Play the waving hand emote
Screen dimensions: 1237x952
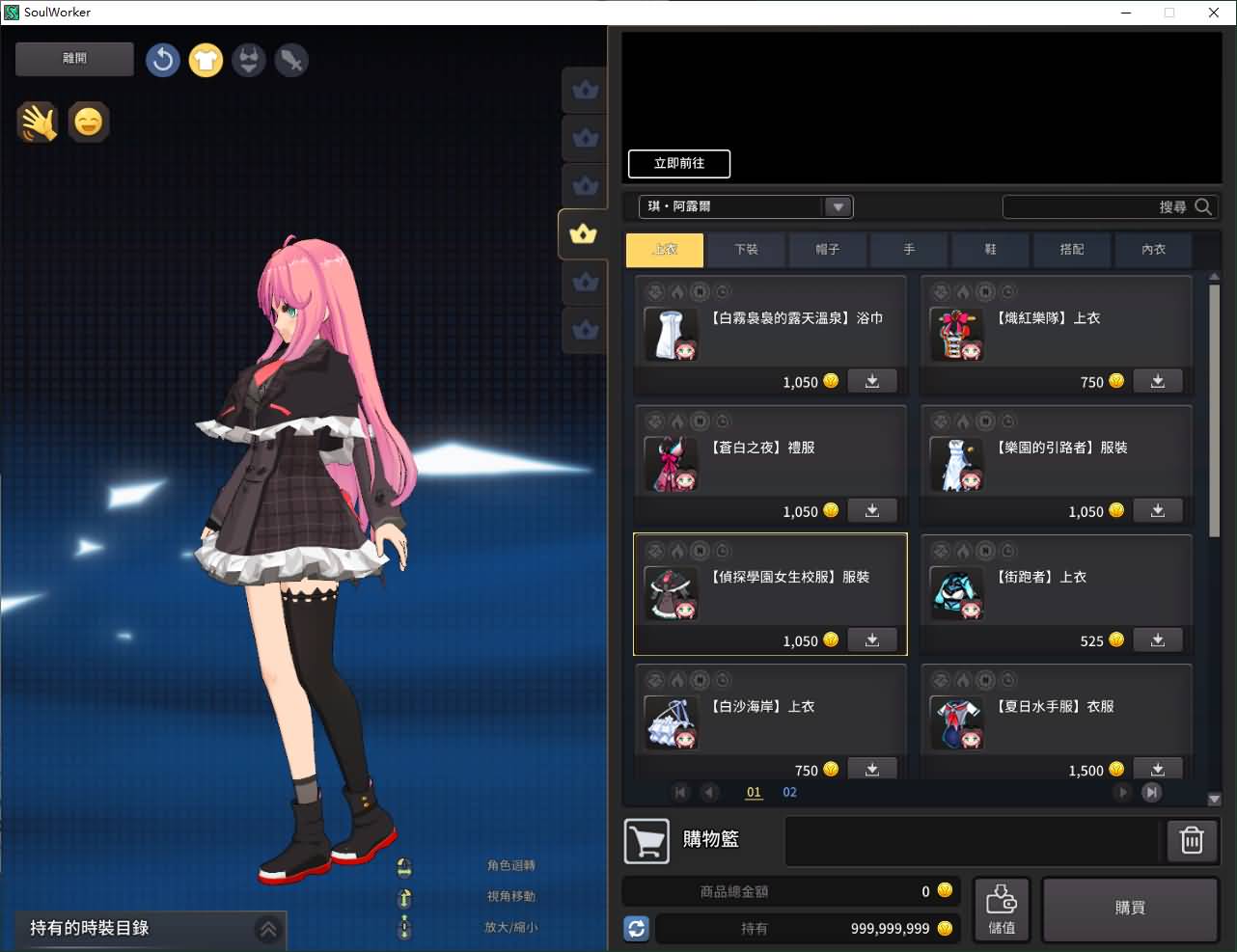tap(38, 122)
